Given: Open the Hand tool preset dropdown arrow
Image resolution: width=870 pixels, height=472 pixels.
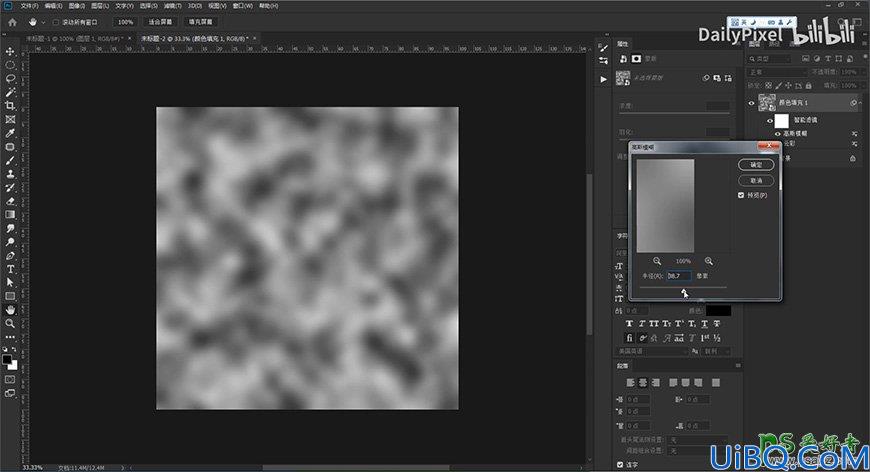Looking at the screenshot, I should tap(43, 23).
